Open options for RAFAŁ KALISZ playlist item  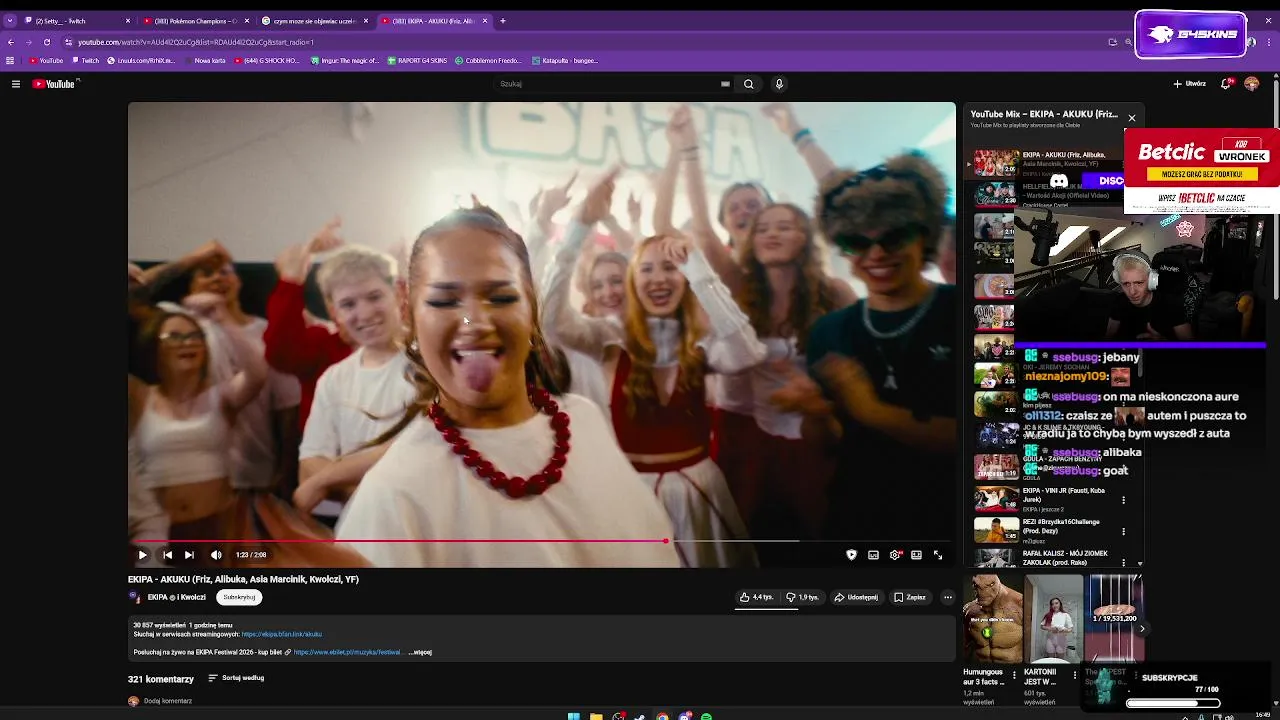1124,562
